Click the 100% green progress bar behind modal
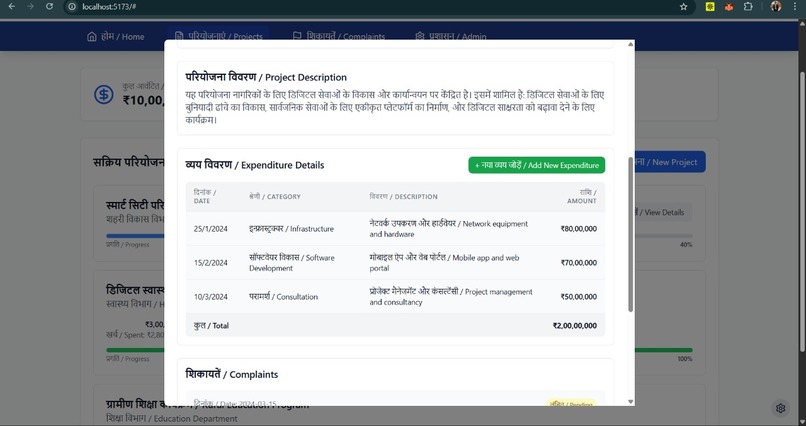This screenshot has width=806, height=426. pos(663,350)
